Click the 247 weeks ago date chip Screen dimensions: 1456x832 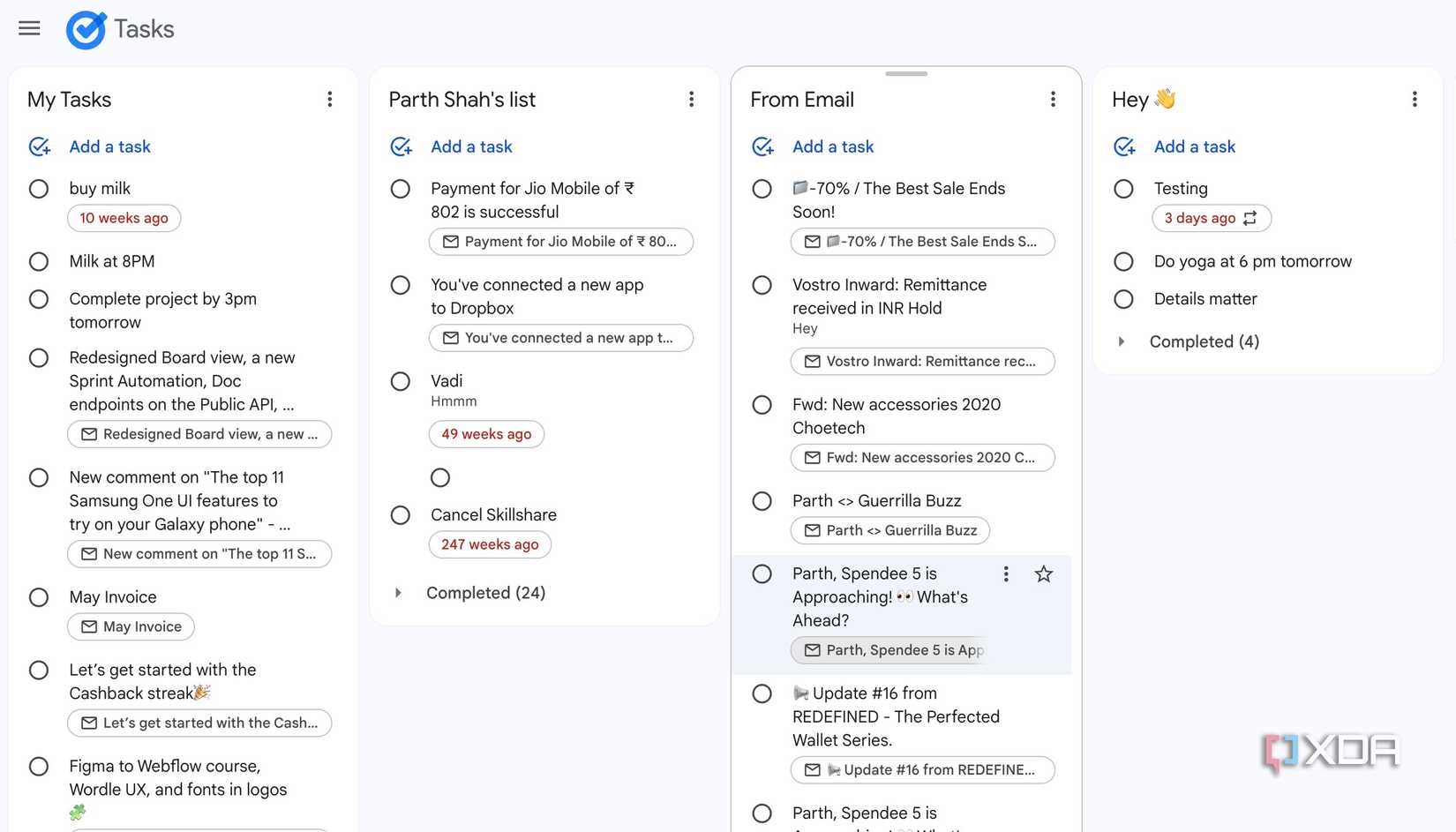(x=490, y=544)
